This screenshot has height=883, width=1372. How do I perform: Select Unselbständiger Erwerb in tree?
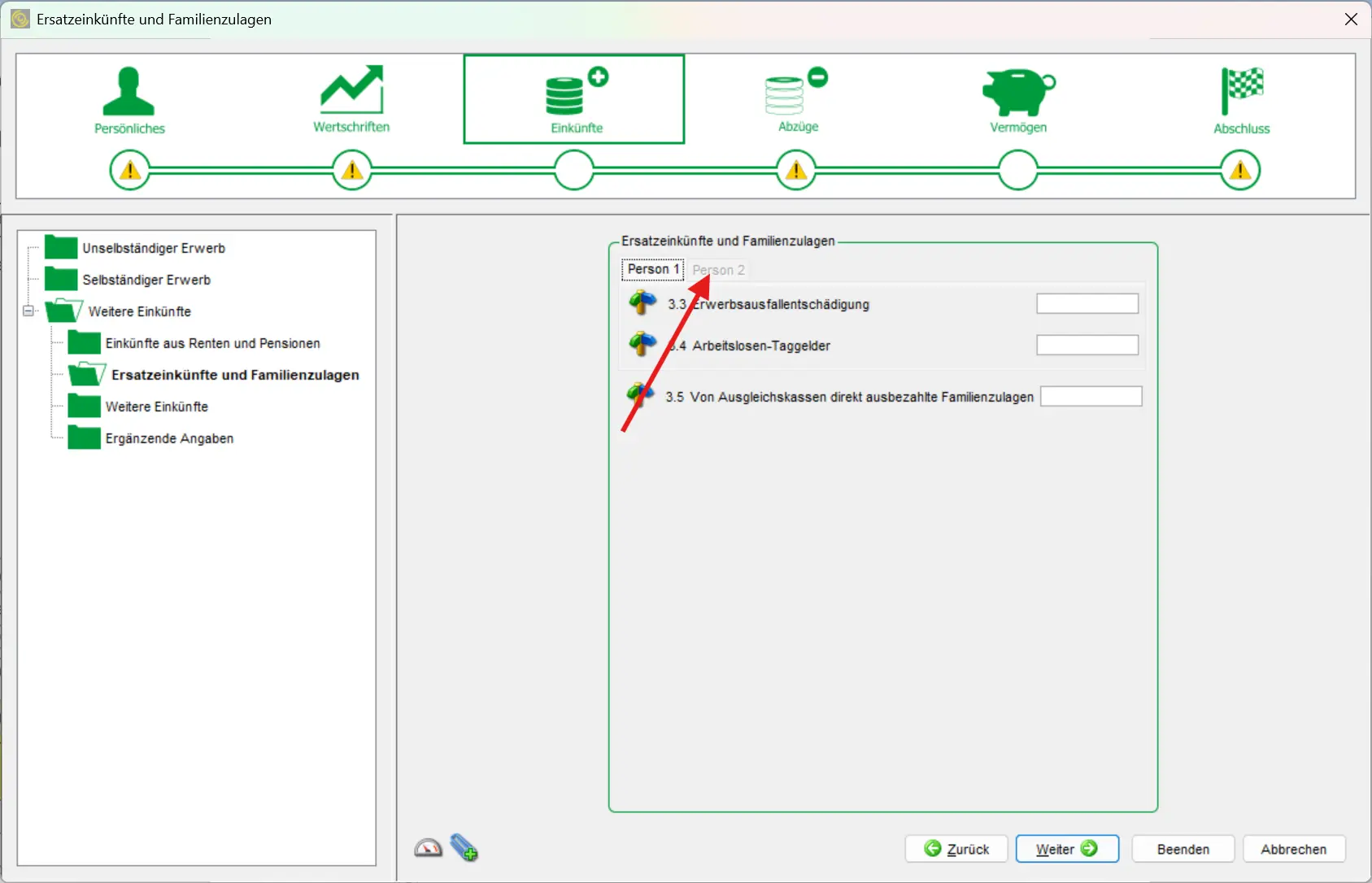[x=153, y=248]
